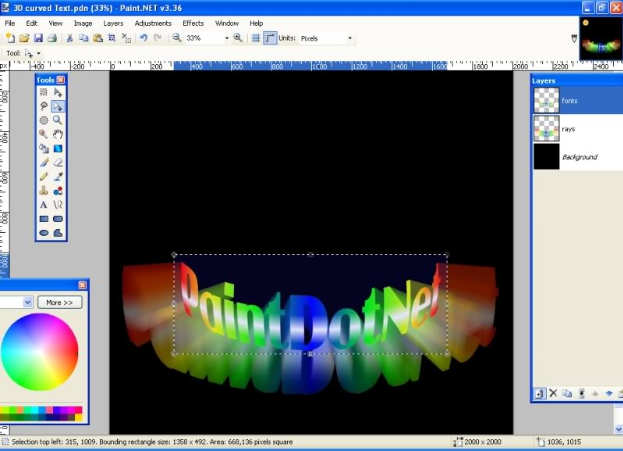Select the Rectangle shape tool
The width and height of the screenshot is (623, 451).
pos(44,219)
